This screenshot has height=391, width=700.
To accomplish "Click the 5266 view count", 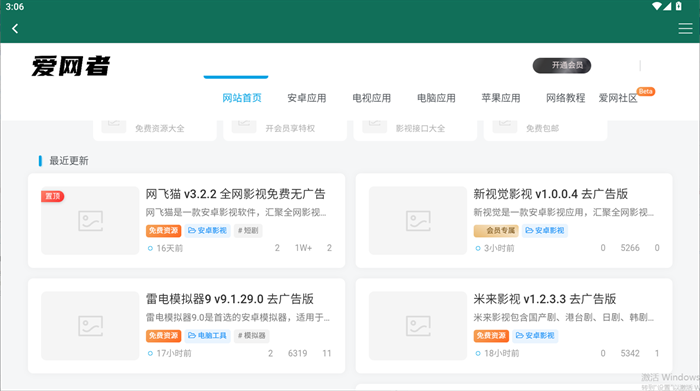I will click(x=630, y=248).
